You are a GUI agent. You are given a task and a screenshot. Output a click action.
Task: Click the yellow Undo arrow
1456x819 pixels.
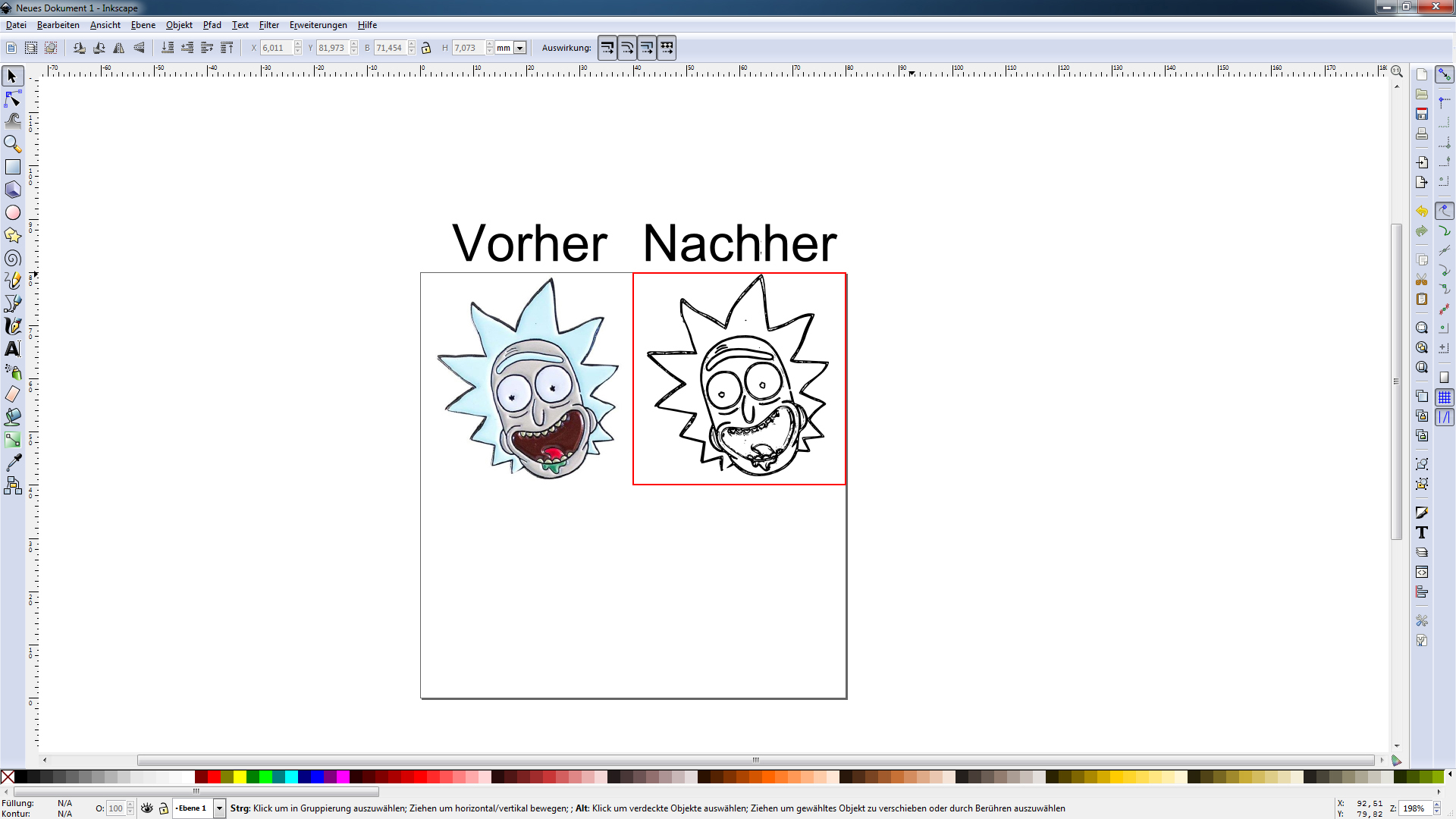[1422, 212]
